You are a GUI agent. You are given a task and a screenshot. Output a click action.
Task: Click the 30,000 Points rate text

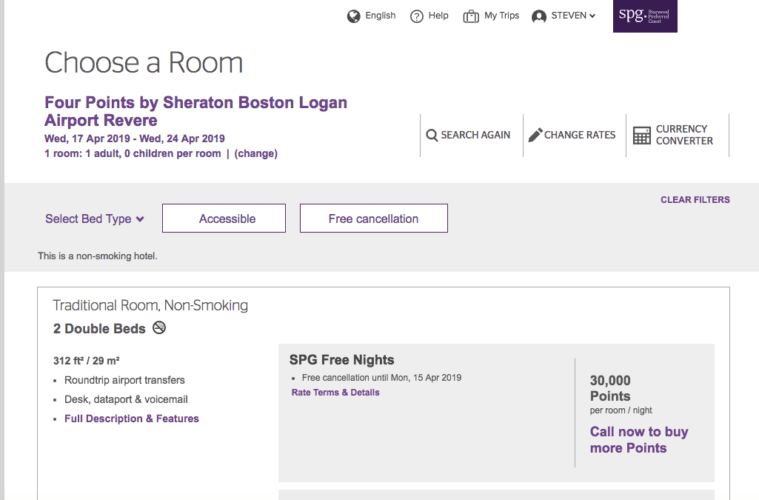click(610, 388)
